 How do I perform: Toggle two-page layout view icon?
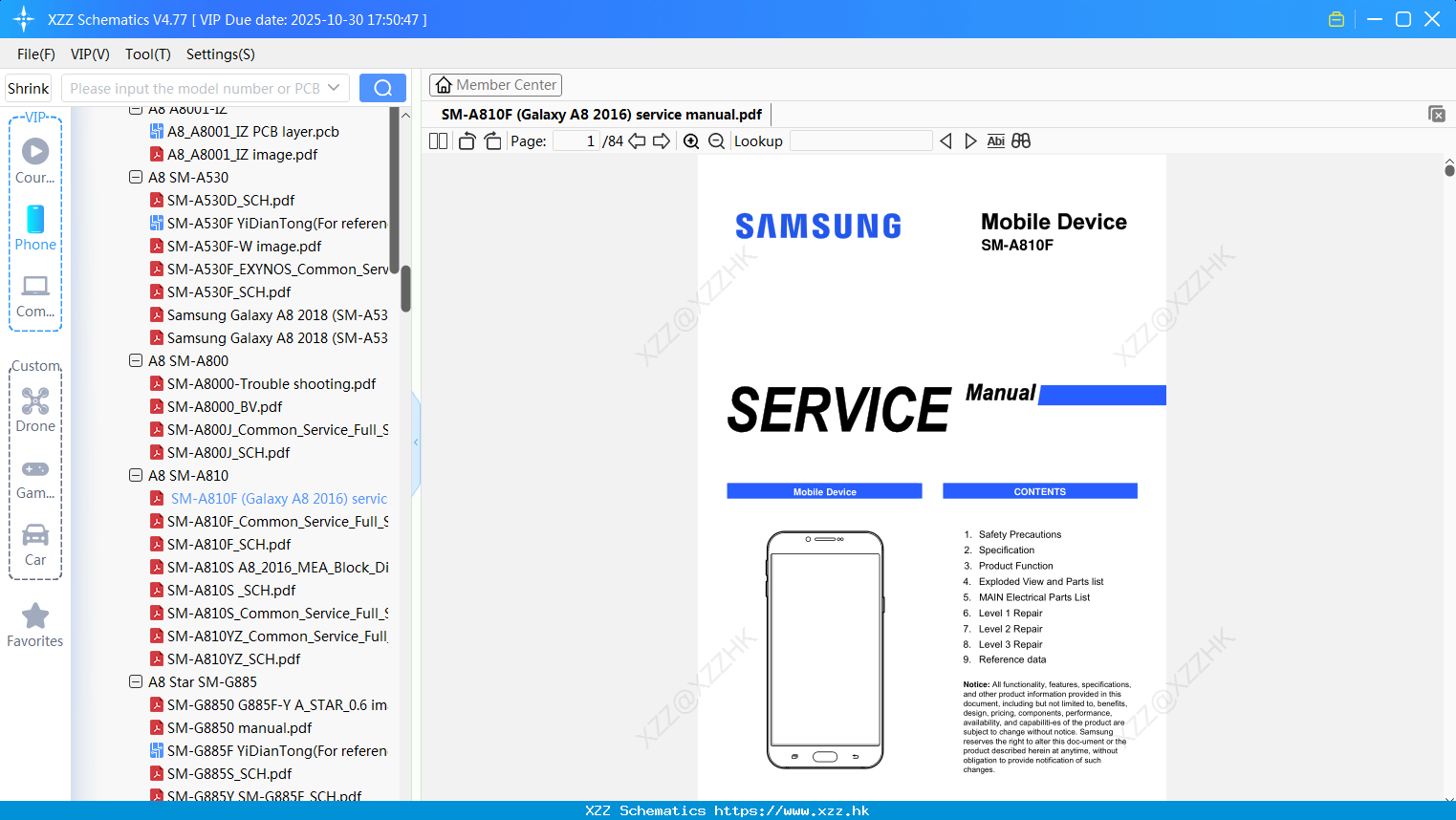(438, 141)
